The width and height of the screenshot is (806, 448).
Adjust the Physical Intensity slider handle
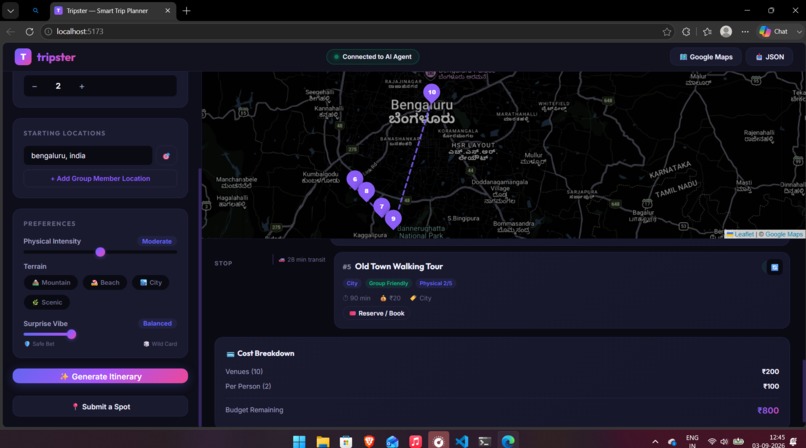(100, 252)
